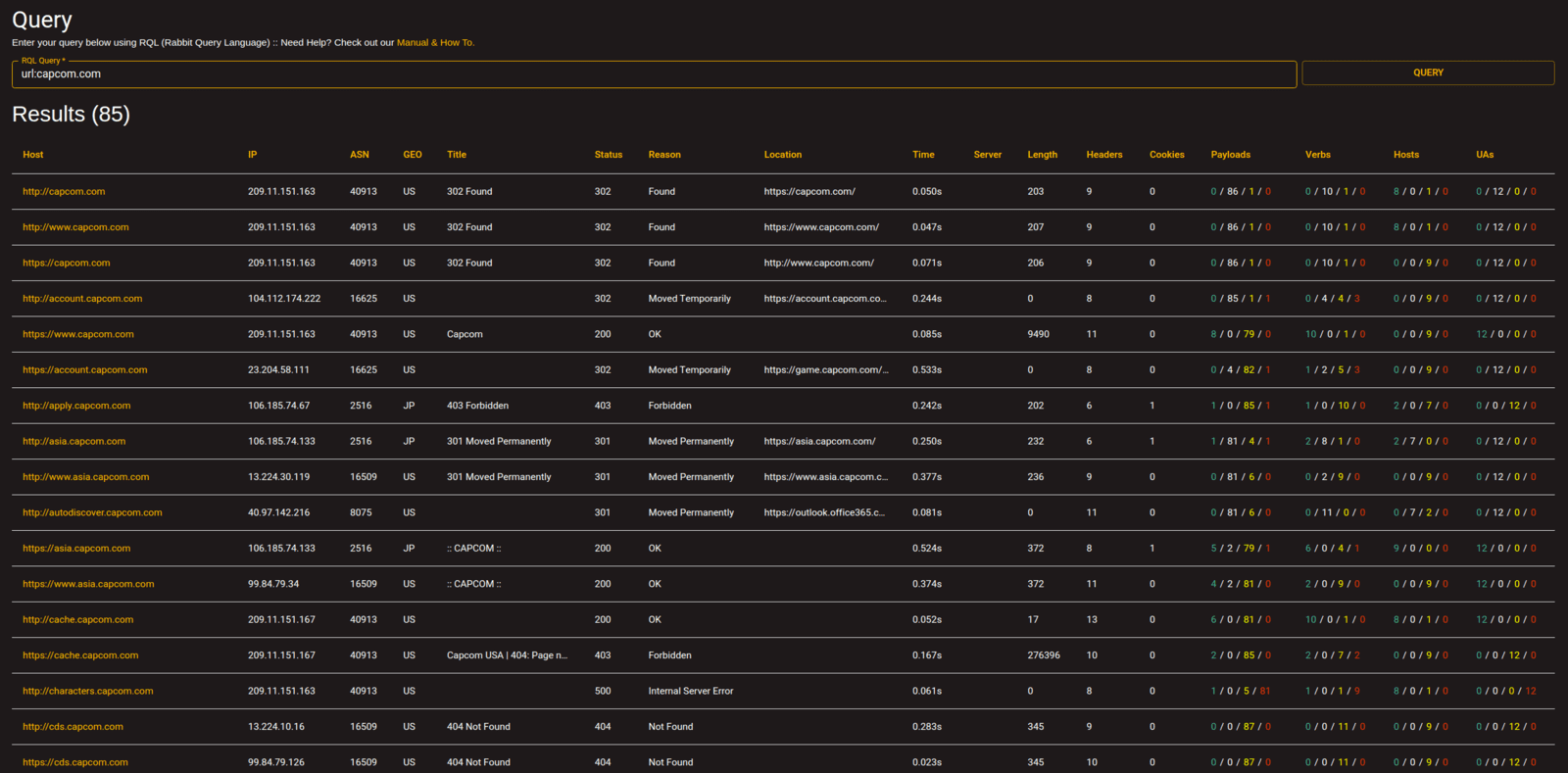Sort by the Hosts column header
Image resolution: width=1568 pixels, height=773 pixels.
tap(1406, 155)
